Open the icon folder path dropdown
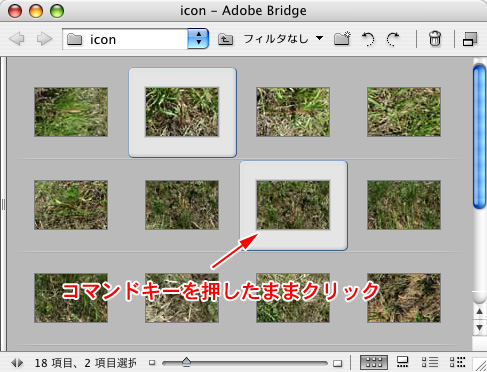 198,39
